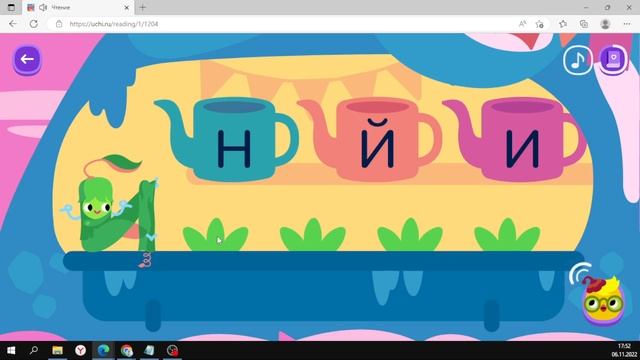Open Windows taskbar search

click(34, 350)
